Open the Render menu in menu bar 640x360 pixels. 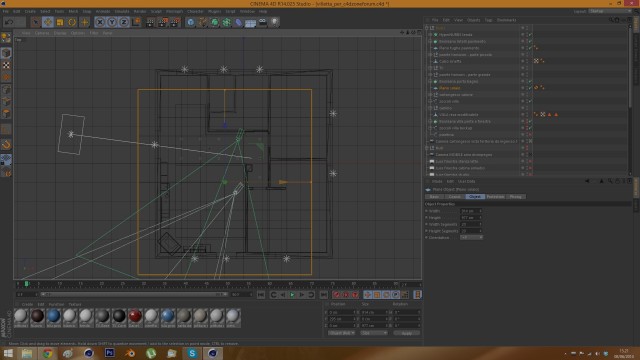coord(140,11)
